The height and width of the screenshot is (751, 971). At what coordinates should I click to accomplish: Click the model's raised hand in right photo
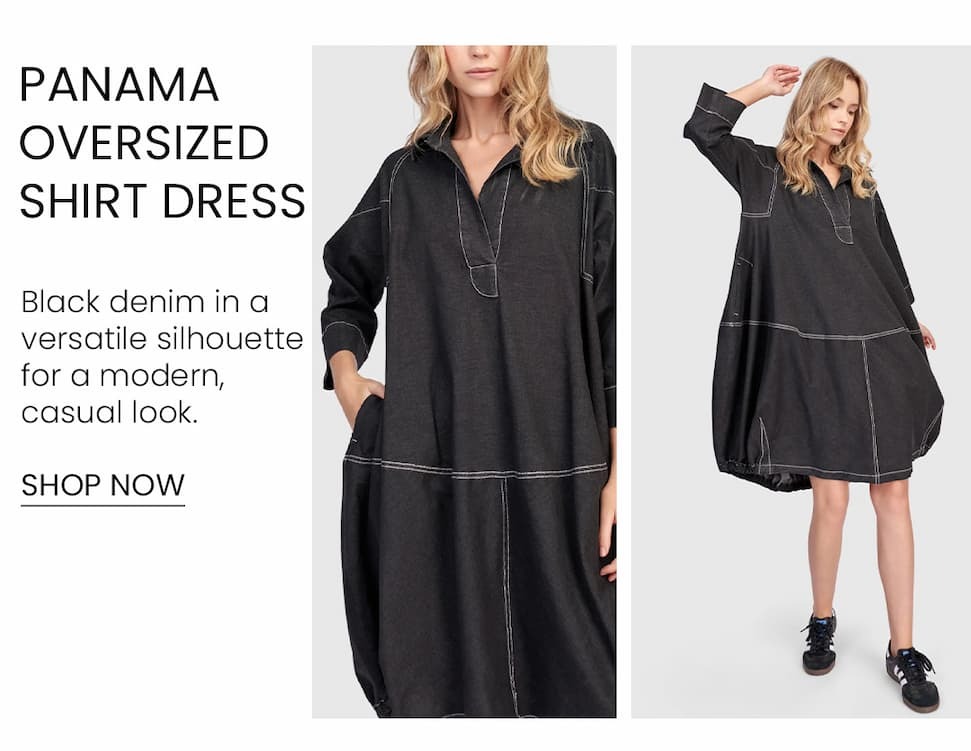782,79
